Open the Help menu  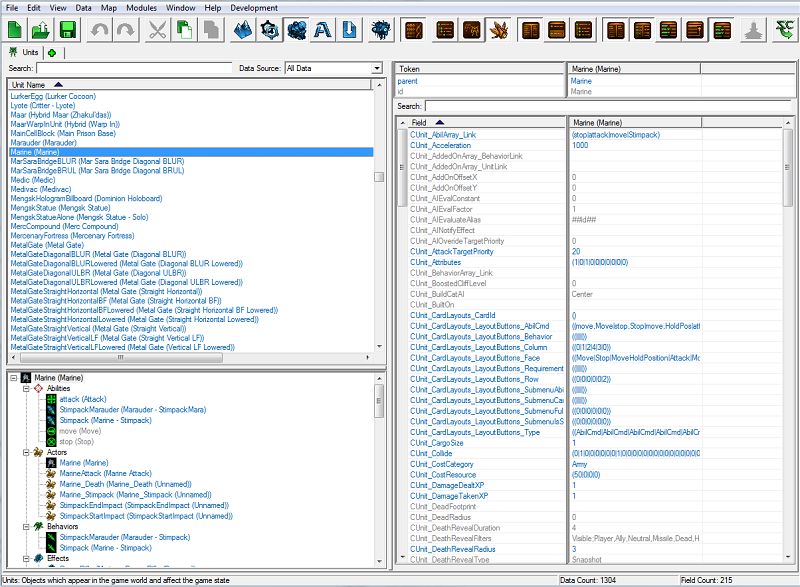(213, 8)
